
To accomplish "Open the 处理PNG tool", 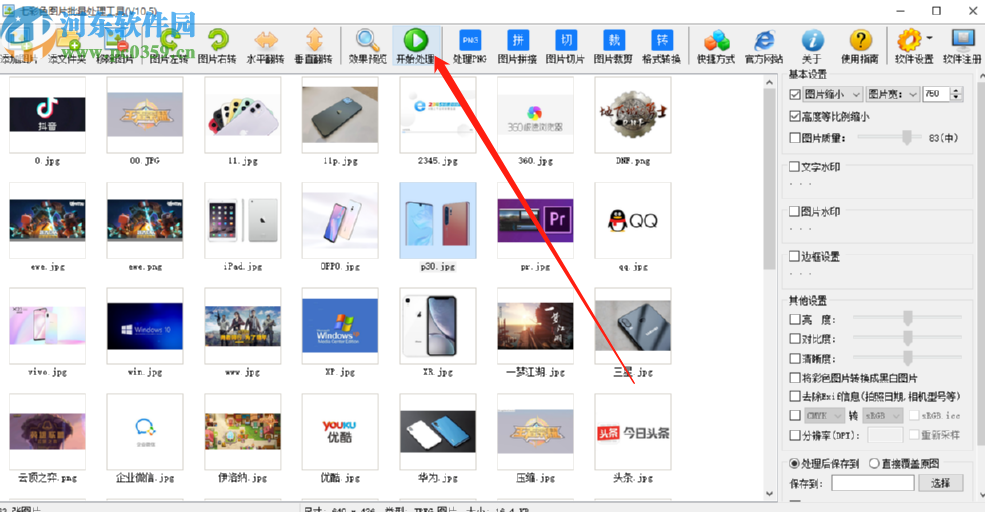I will pyautogui.click(x=470, y=44).
